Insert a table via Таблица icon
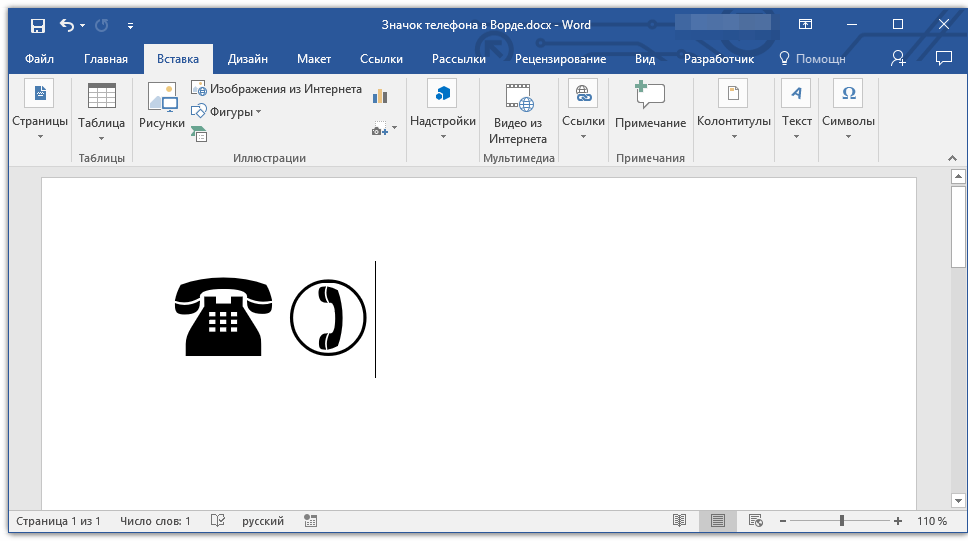The width and height of the screenshot is (968, 541). pos(101,98)
